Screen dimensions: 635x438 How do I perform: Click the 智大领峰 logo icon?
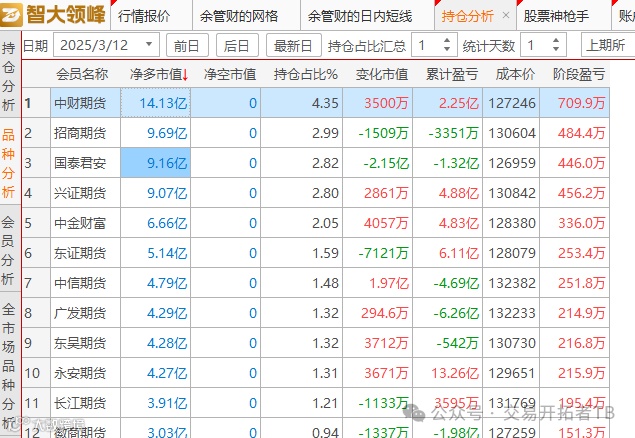12,14
